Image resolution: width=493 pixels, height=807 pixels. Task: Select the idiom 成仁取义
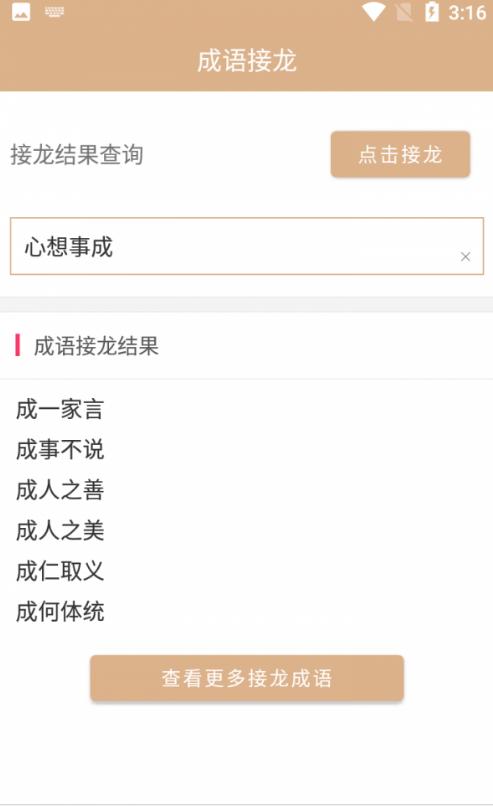pos(60,571)
